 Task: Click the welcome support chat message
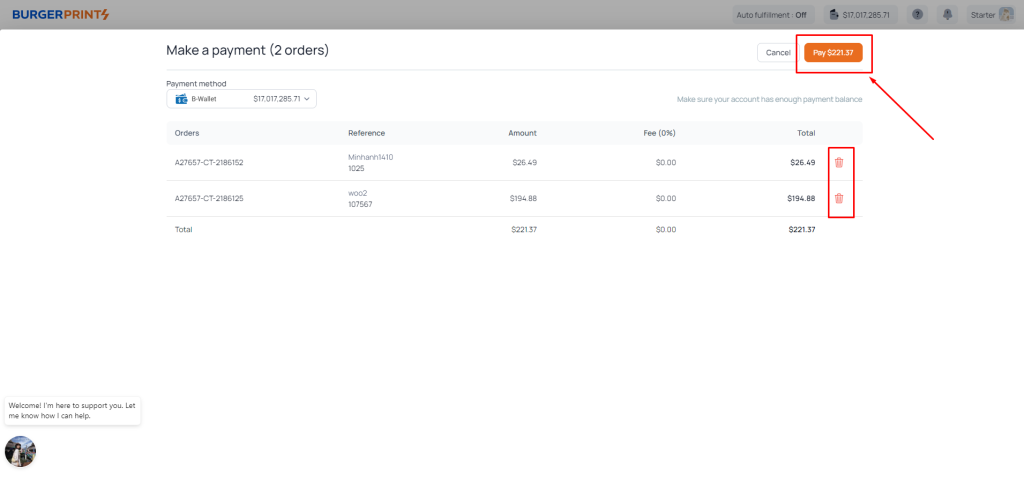[72, 410]
